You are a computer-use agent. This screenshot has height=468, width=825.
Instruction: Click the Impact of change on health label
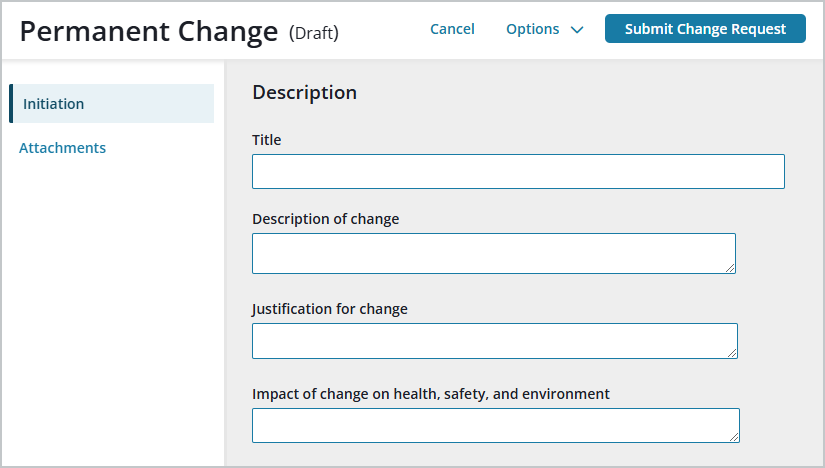[x=431, y=394]
